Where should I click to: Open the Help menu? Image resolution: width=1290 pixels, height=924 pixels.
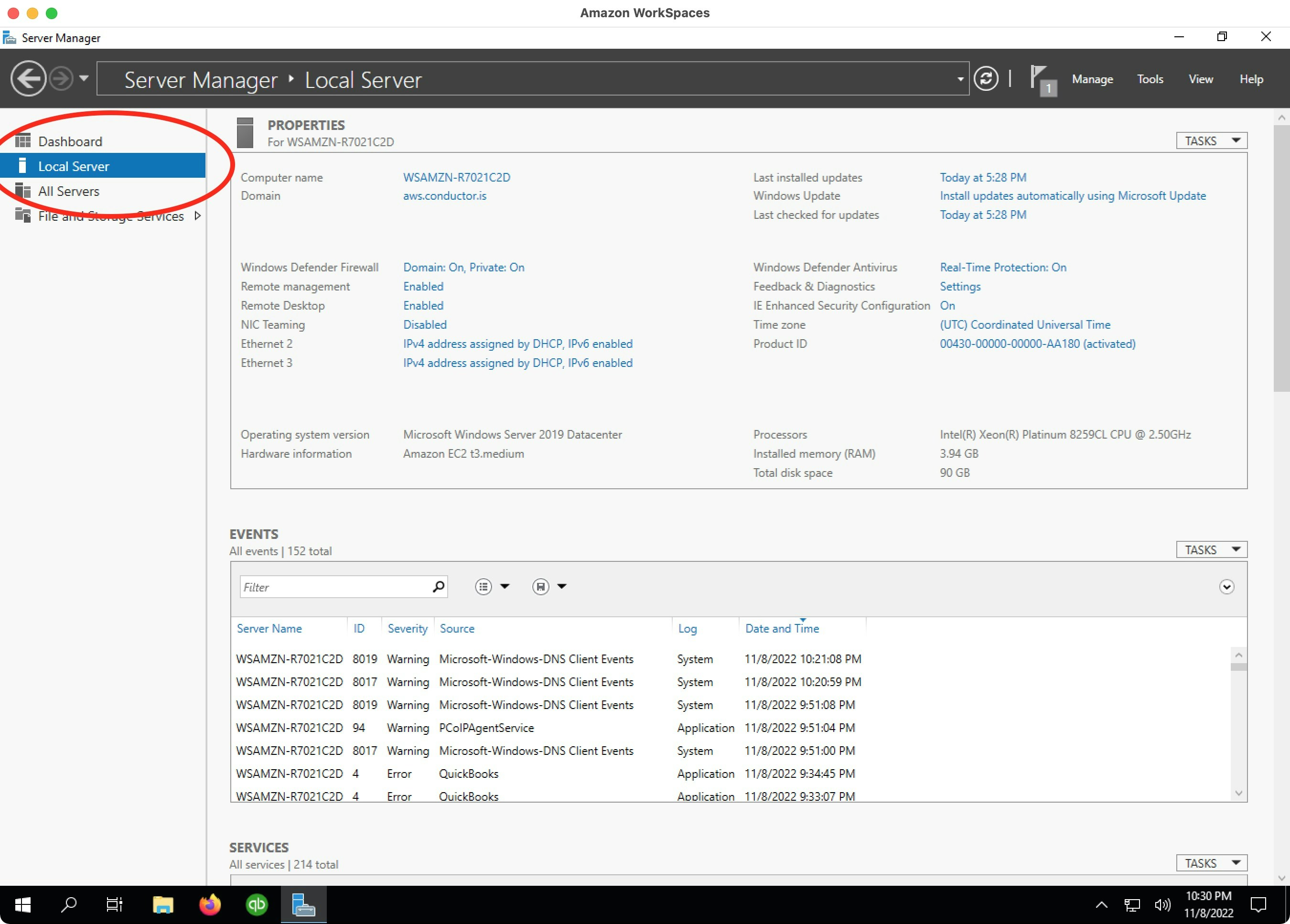tap(1251, 79)
